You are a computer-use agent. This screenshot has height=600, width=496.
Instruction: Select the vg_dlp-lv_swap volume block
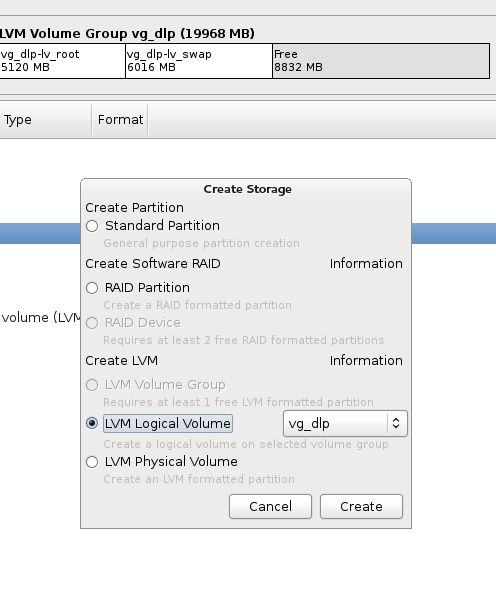pyautogui.click(x=199, y=61)
